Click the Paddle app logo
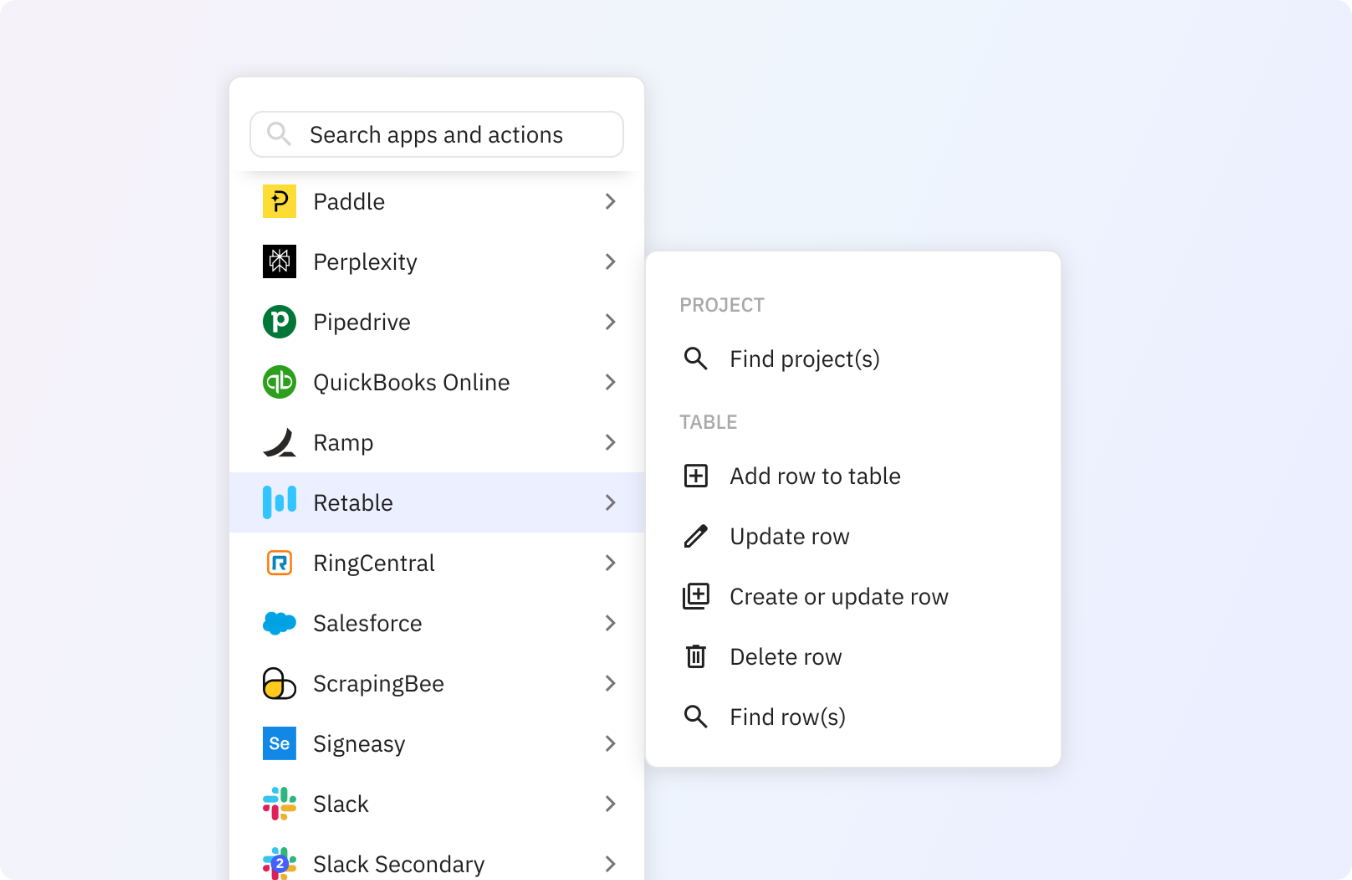 (279, 201)
